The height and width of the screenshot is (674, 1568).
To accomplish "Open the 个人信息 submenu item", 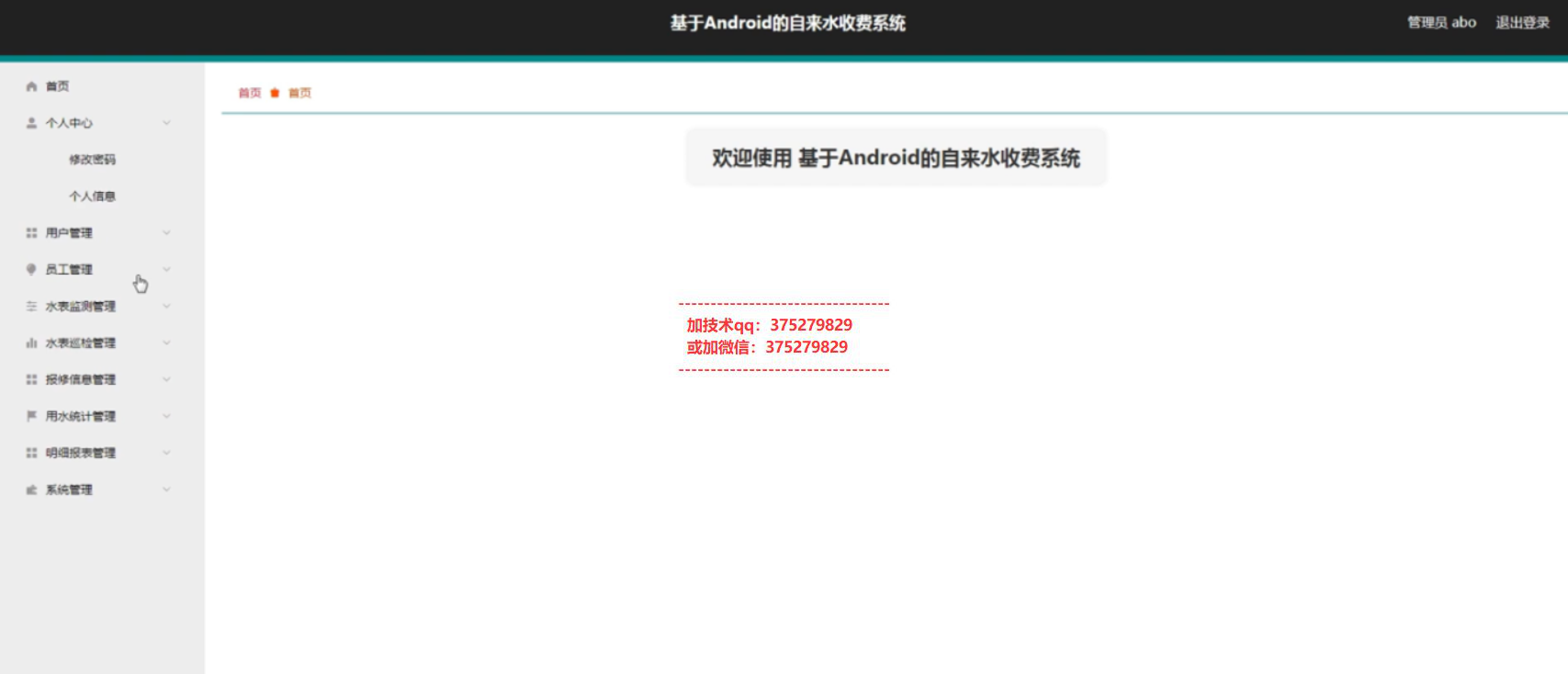I will coord(92,197).
